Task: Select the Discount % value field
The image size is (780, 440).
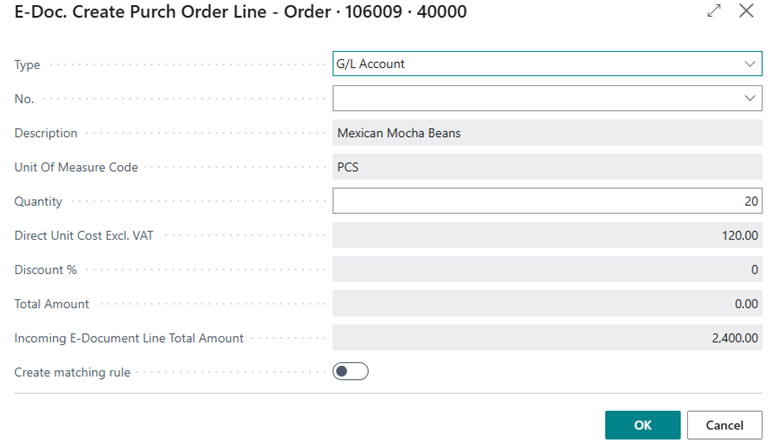Action: (x=547, y=270)
